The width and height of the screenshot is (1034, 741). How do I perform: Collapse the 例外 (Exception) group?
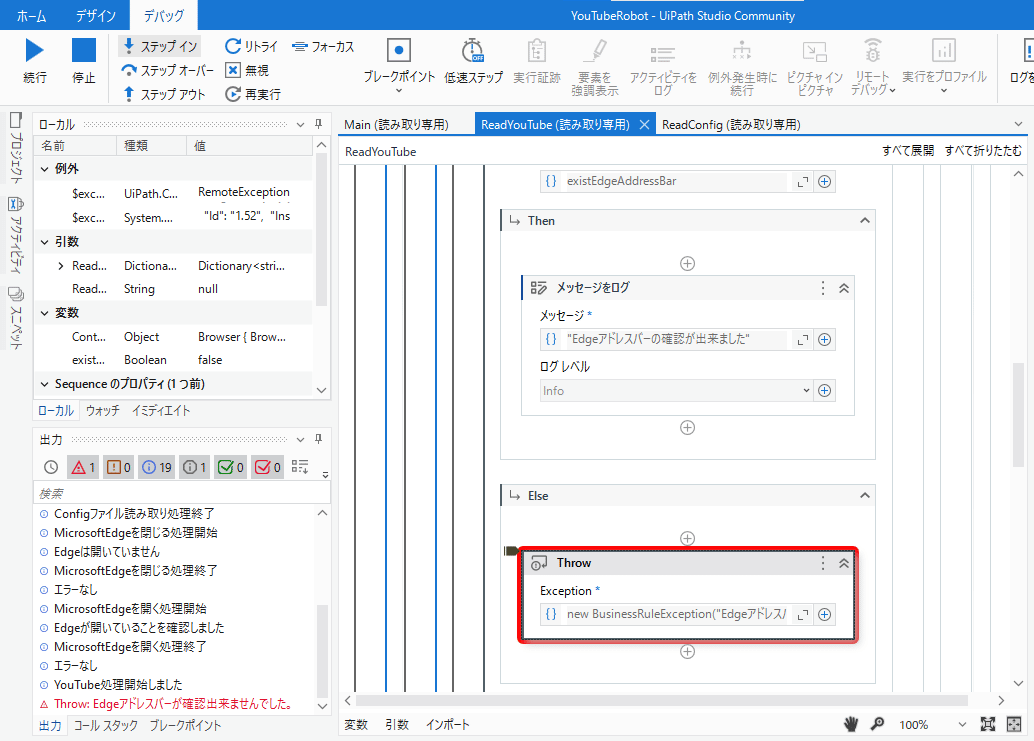click(x=44, y=169)
